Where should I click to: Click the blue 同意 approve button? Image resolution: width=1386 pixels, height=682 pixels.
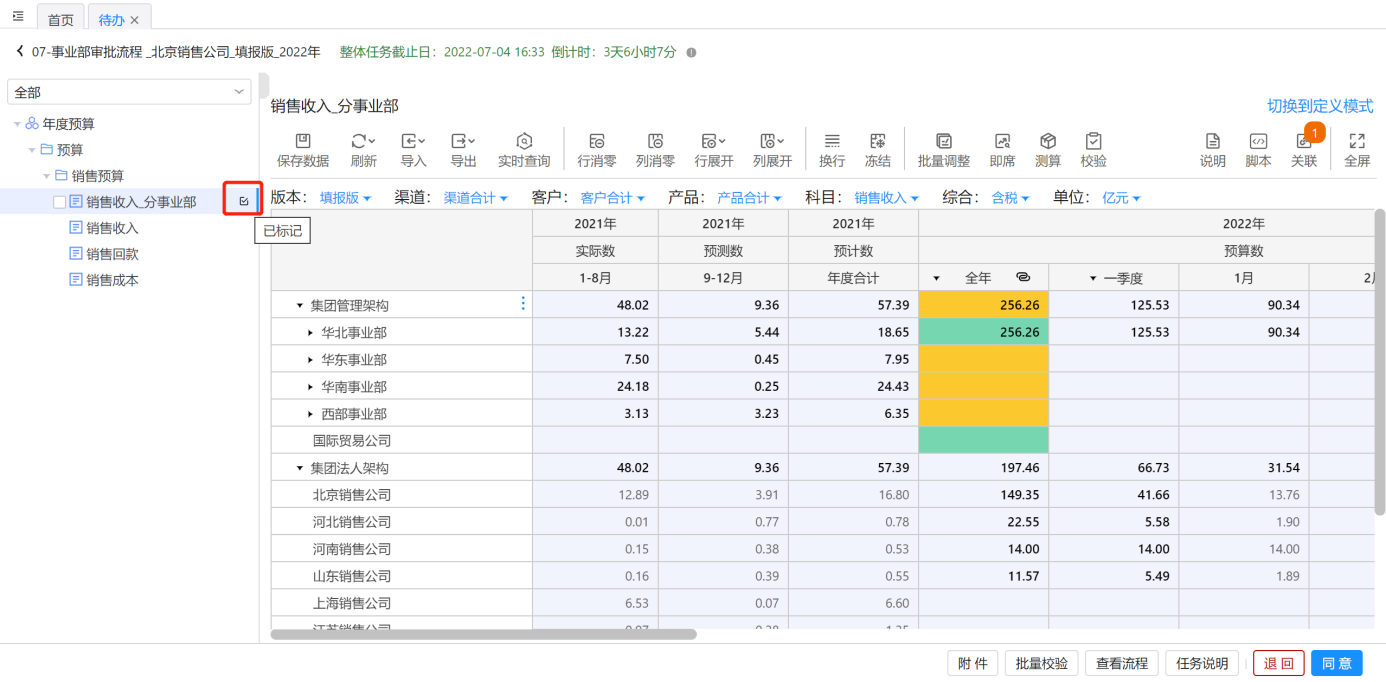(x=1336, y=663)
